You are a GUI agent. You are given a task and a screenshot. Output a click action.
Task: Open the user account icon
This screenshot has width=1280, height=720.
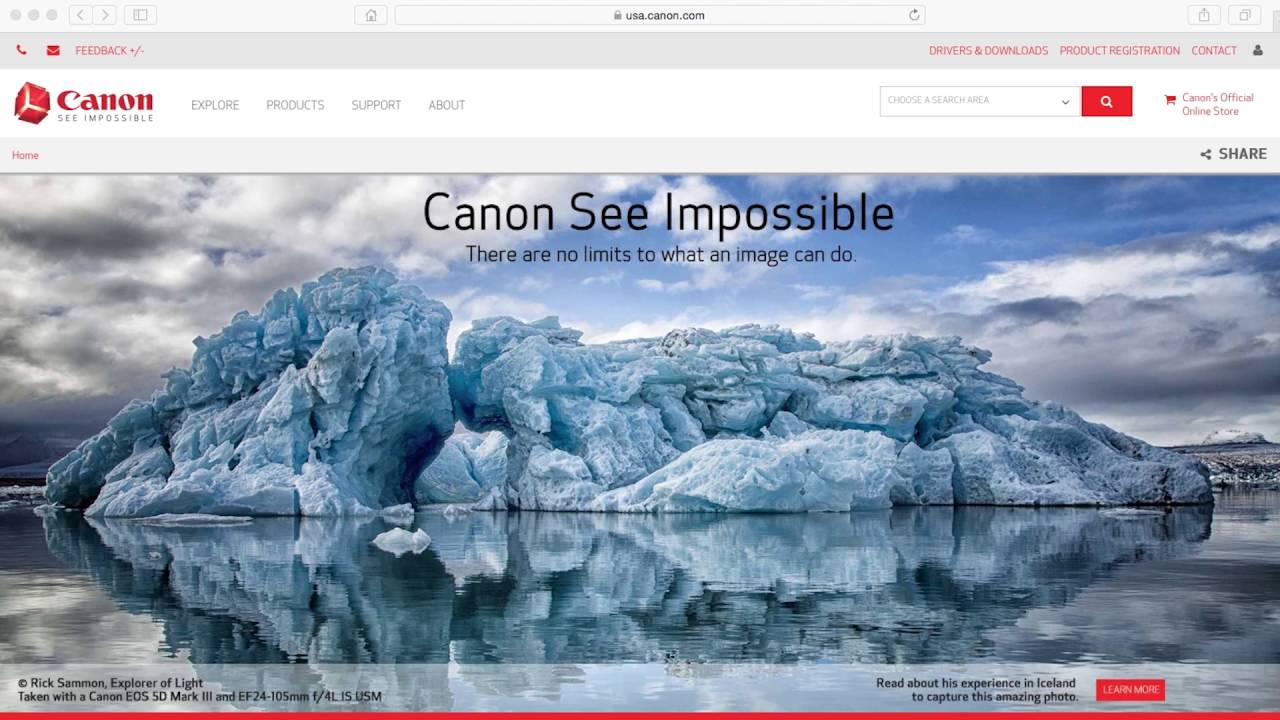point(1258,50)
